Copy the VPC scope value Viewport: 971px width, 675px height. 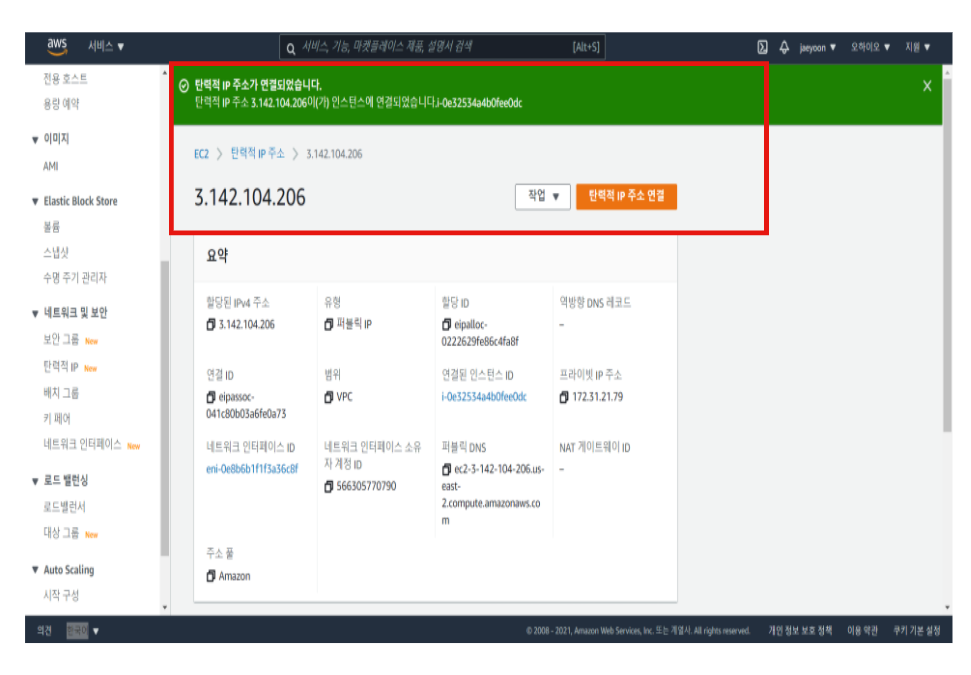(x=329, y=397)
